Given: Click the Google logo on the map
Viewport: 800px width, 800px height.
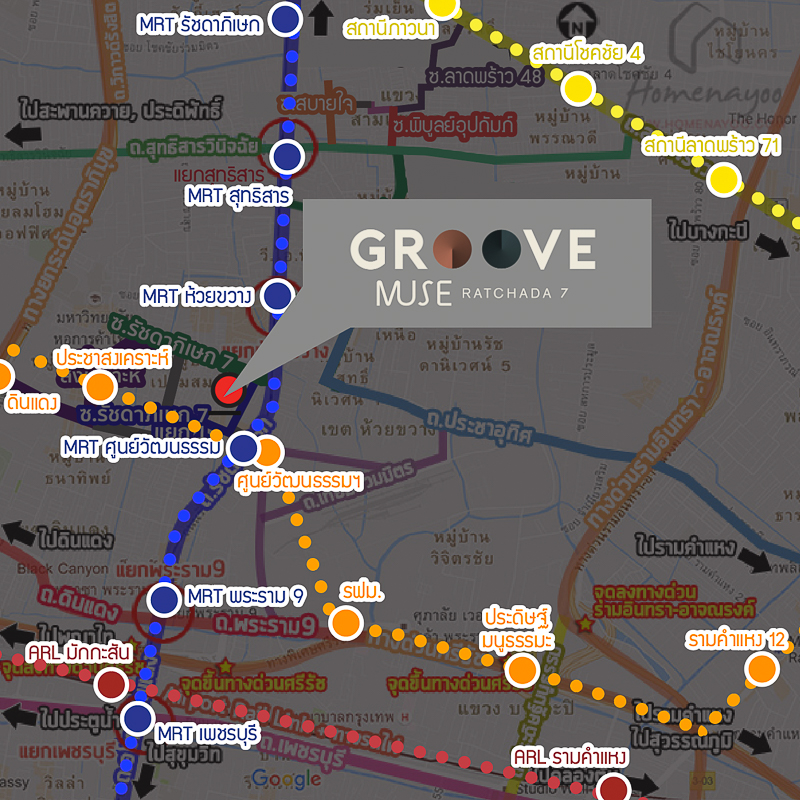Looking at the screenshot, I should pos(287,779).
